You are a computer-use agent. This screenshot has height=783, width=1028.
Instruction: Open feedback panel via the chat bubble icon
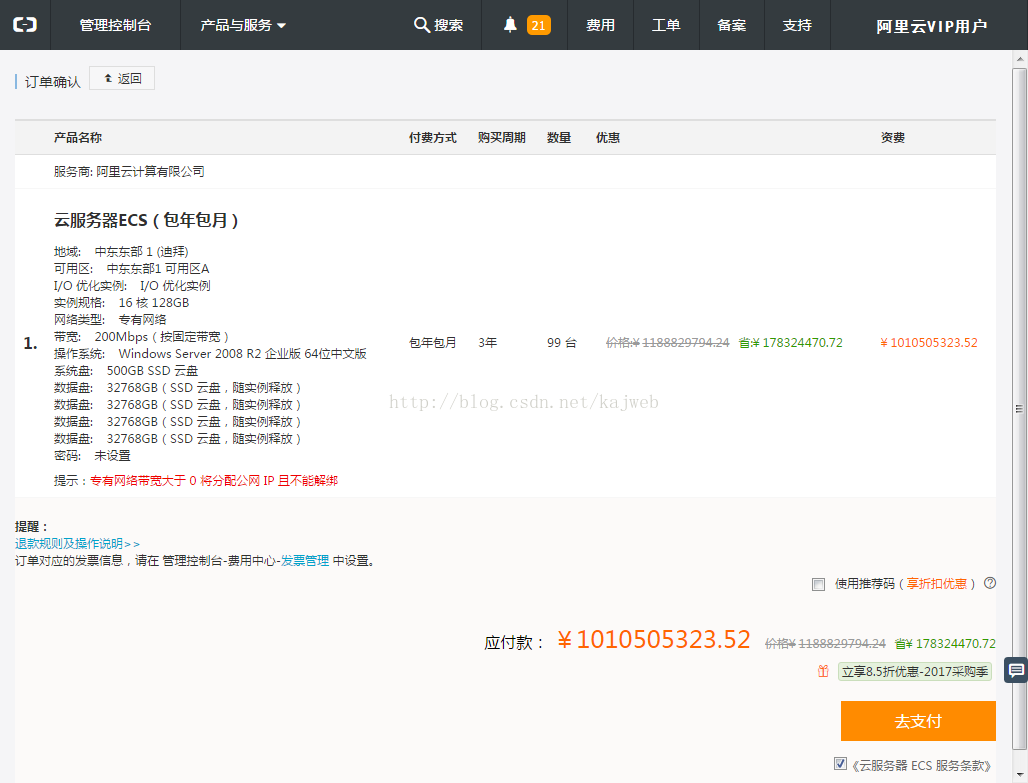point(1015,669)
